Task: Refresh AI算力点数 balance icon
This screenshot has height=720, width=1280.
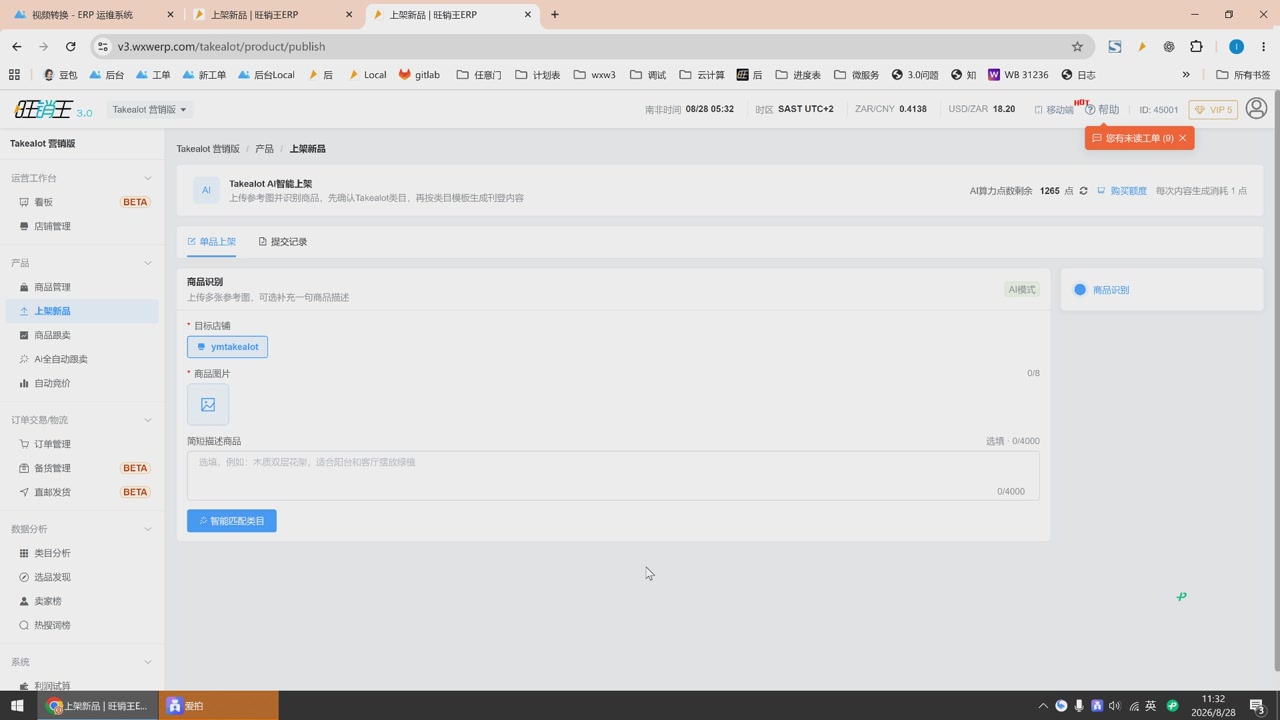Action: click(1083, 191)
